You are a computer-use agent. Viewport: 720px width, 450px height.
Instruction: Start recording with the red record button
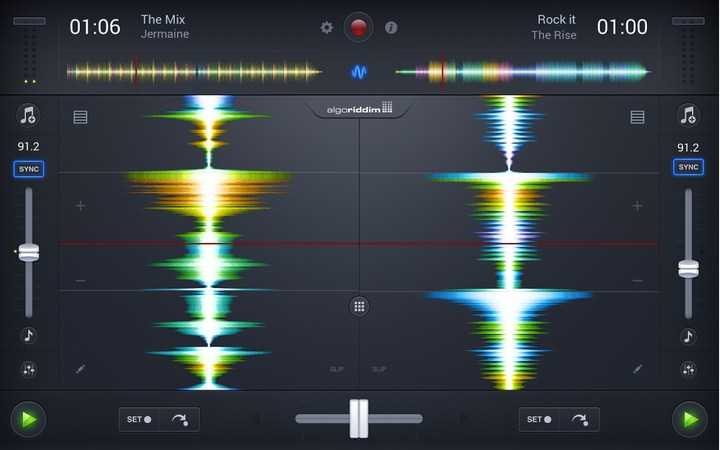359,28
